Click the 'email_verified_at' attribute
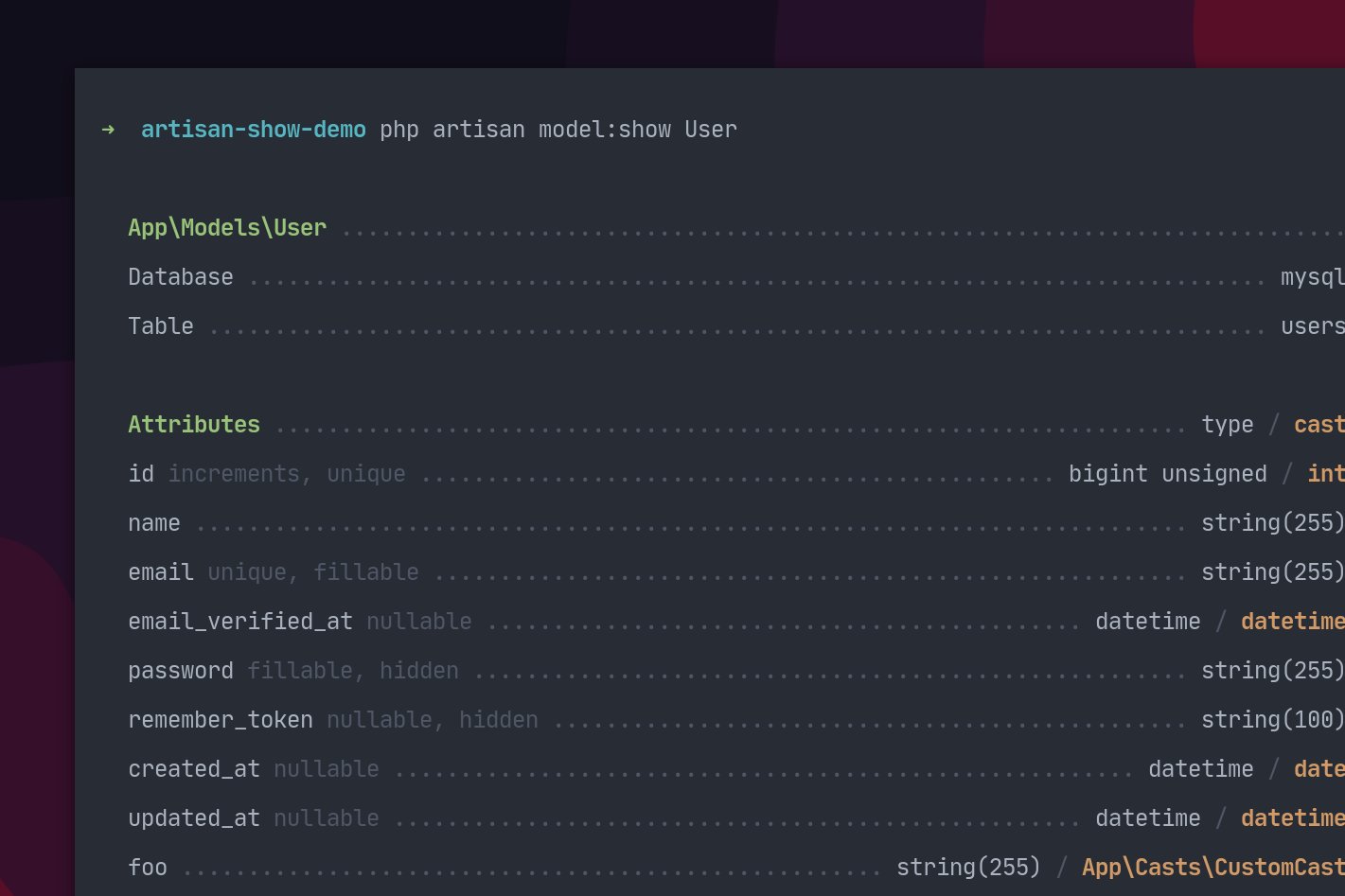1345x896 pixels. [240, 622]
